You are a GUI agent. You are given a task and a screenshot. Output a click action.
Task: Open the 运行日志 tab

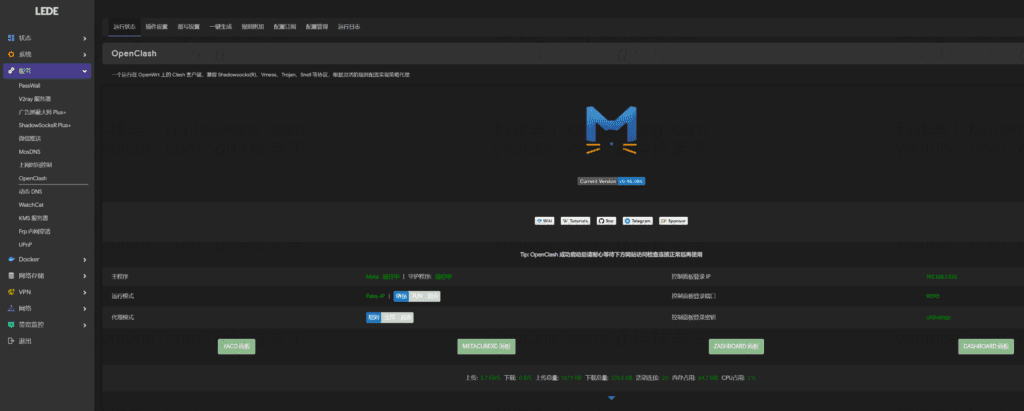tap(348, 27)
